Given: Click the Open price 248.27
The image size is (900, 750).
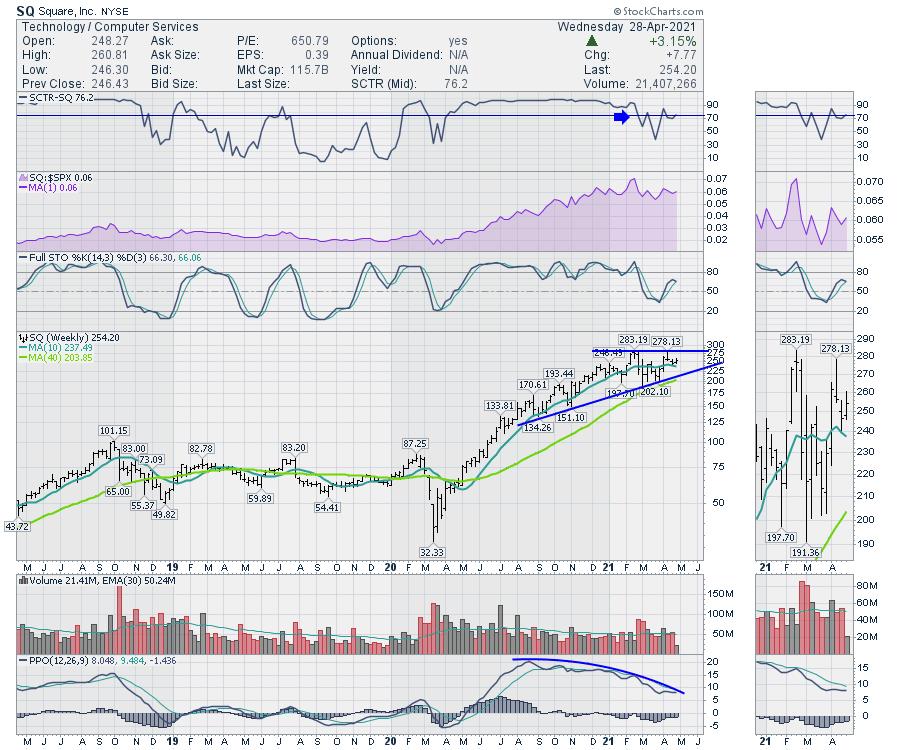Looking at the screenshot, I should pyautogui.click(x=110, y=41).
